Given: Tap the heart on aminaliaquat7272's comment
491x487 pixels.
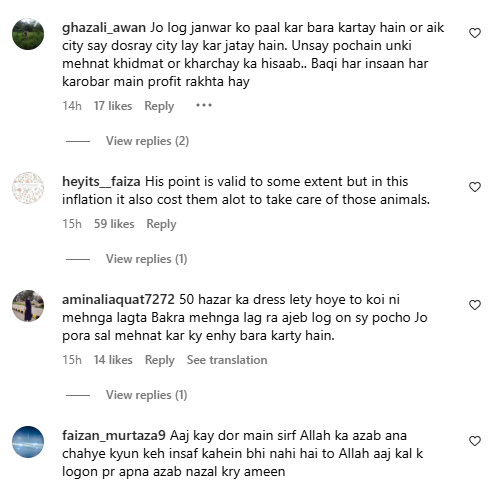Looking at the screenshot, I should (475, 305).
